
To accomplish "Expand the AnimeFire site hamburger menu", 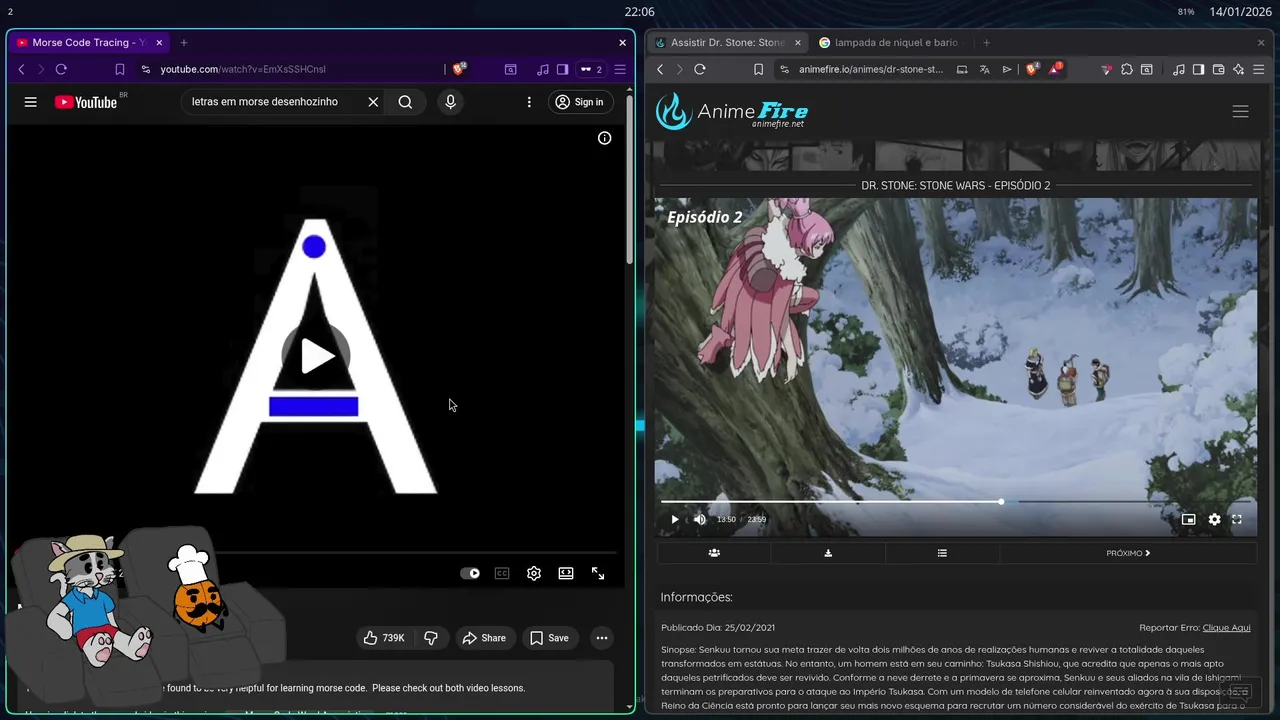I will (1240, 112).
